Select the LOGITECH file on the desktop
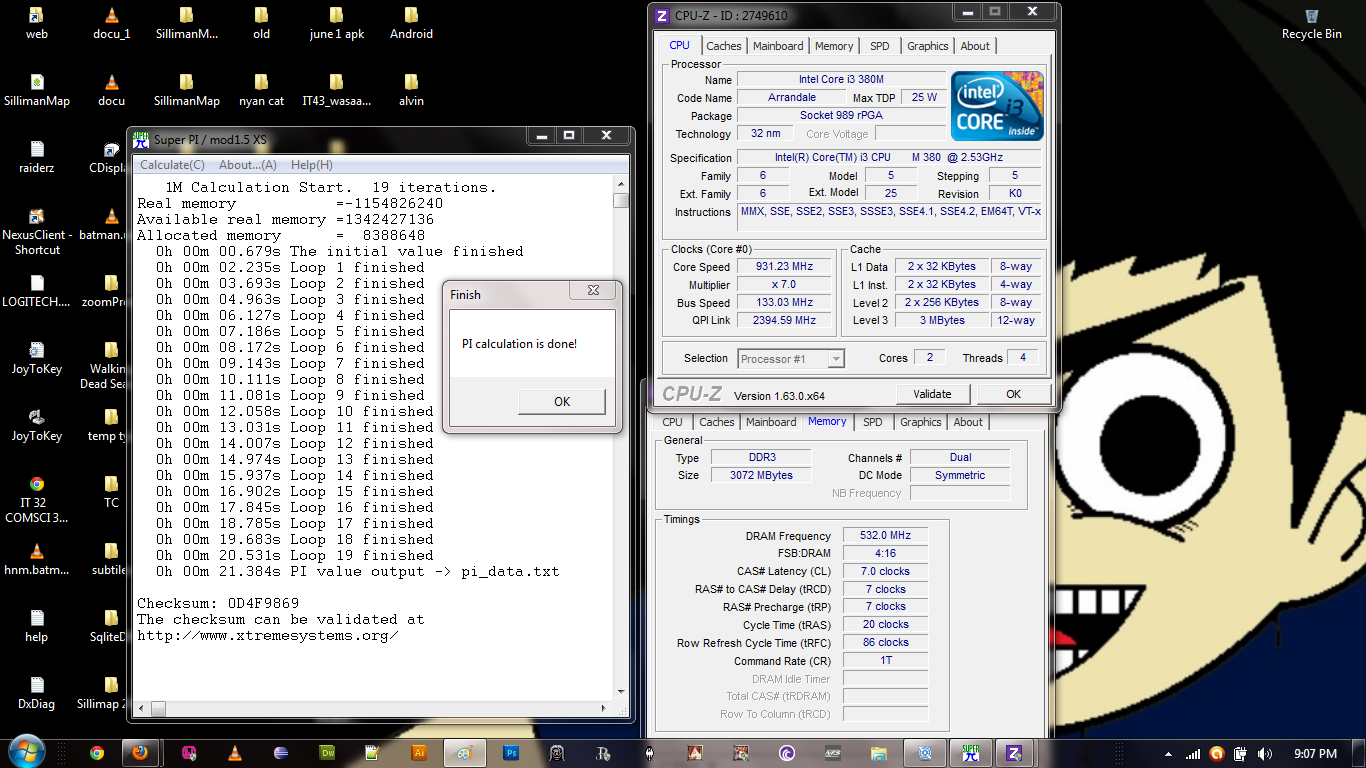 pos(37,292)
